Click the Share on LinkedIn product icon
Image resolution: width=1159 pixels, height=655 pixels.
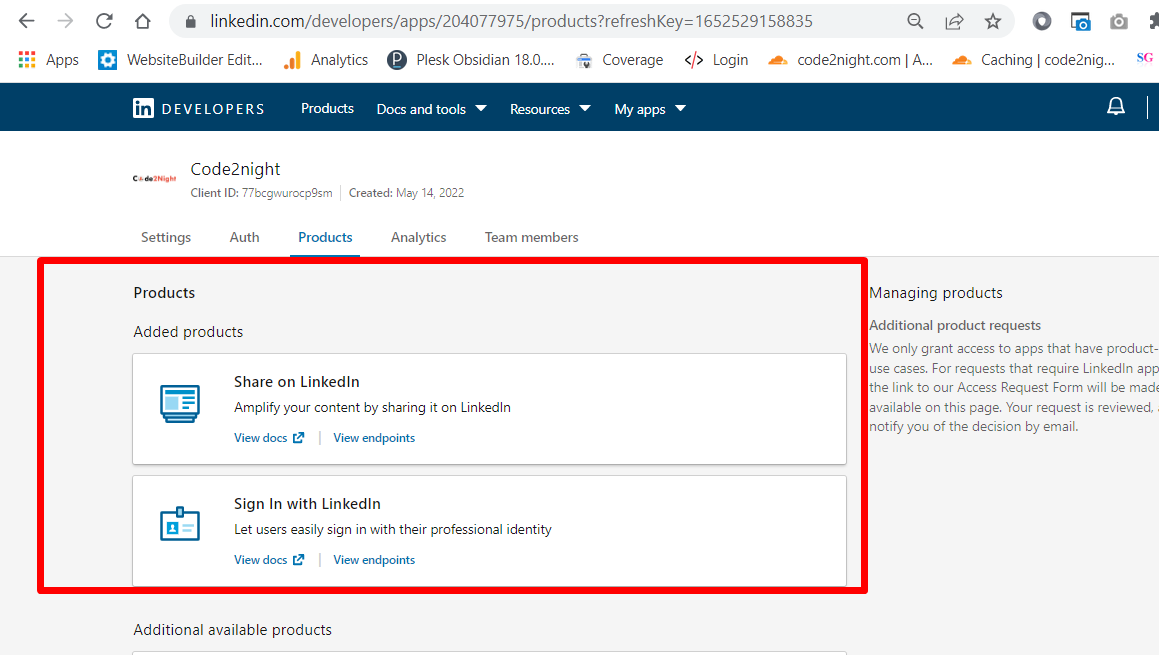point(180,404)
